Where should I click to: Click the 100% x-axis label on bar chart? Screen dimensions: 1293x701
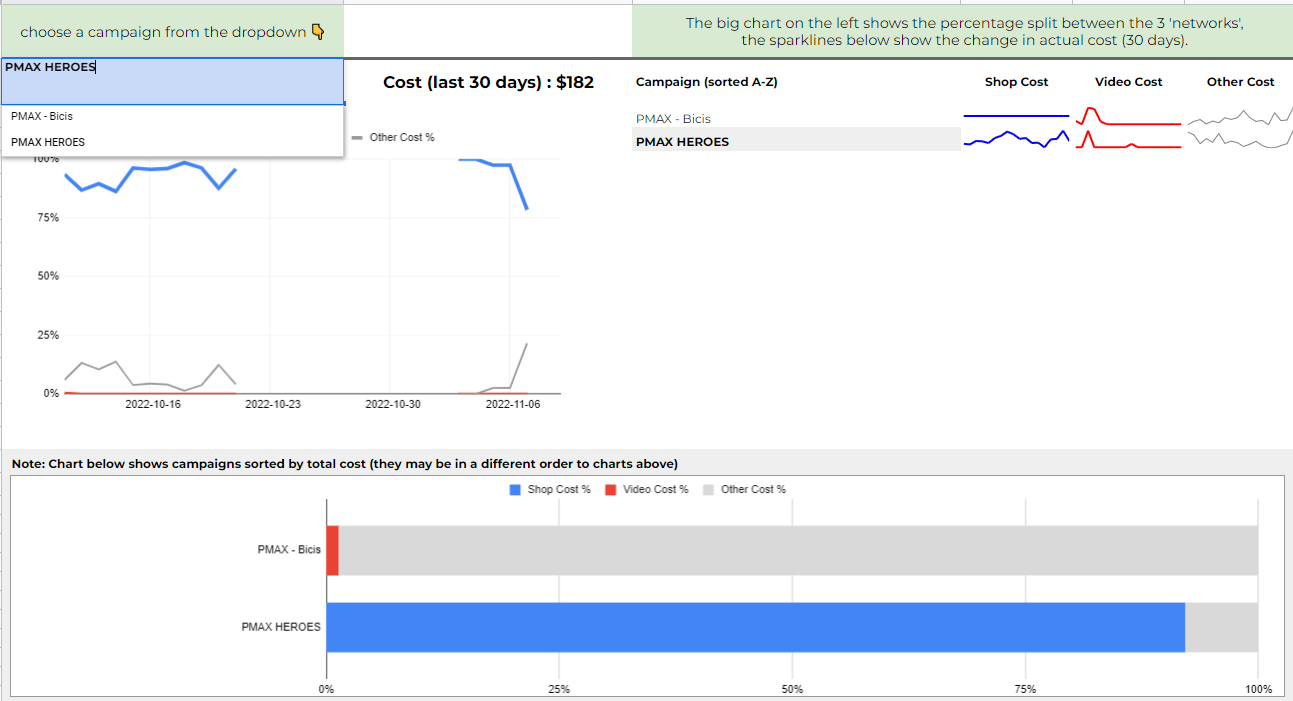click(1258, 689)
